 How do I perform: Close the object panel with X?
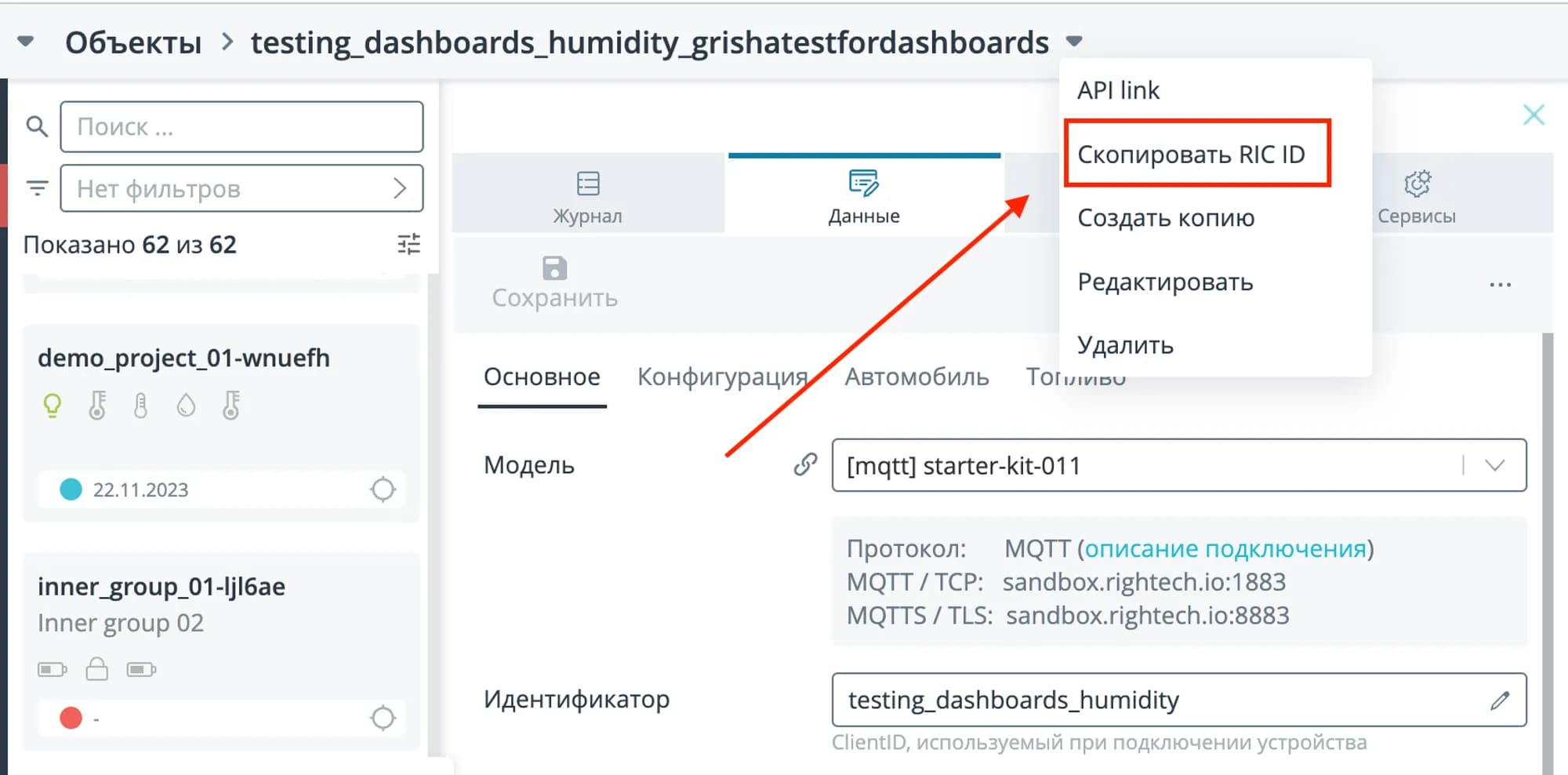1534,115
